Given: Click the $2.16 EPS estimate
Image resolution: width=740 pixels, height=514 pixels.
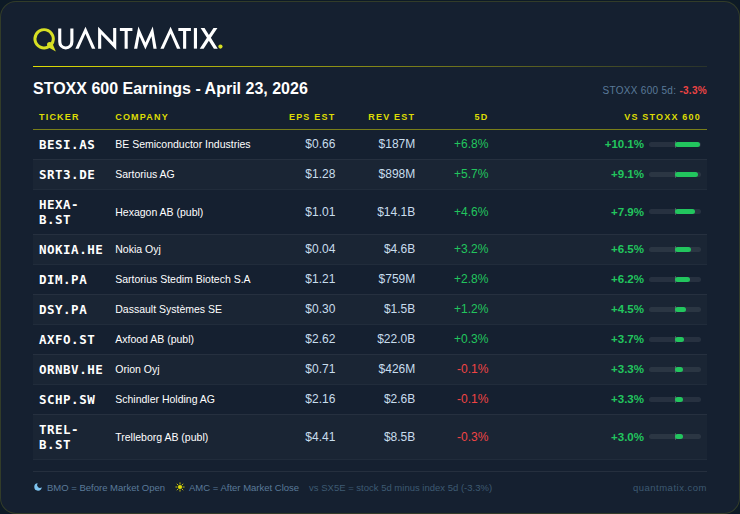Looking at the screenshot, I should point(320,398).
